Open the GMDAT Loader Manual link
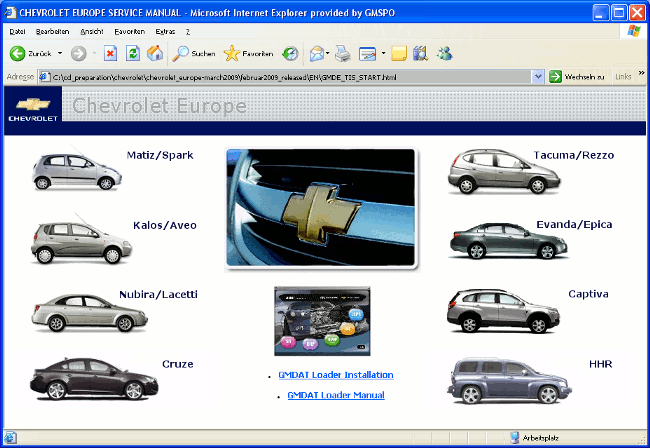 point(335,396)
